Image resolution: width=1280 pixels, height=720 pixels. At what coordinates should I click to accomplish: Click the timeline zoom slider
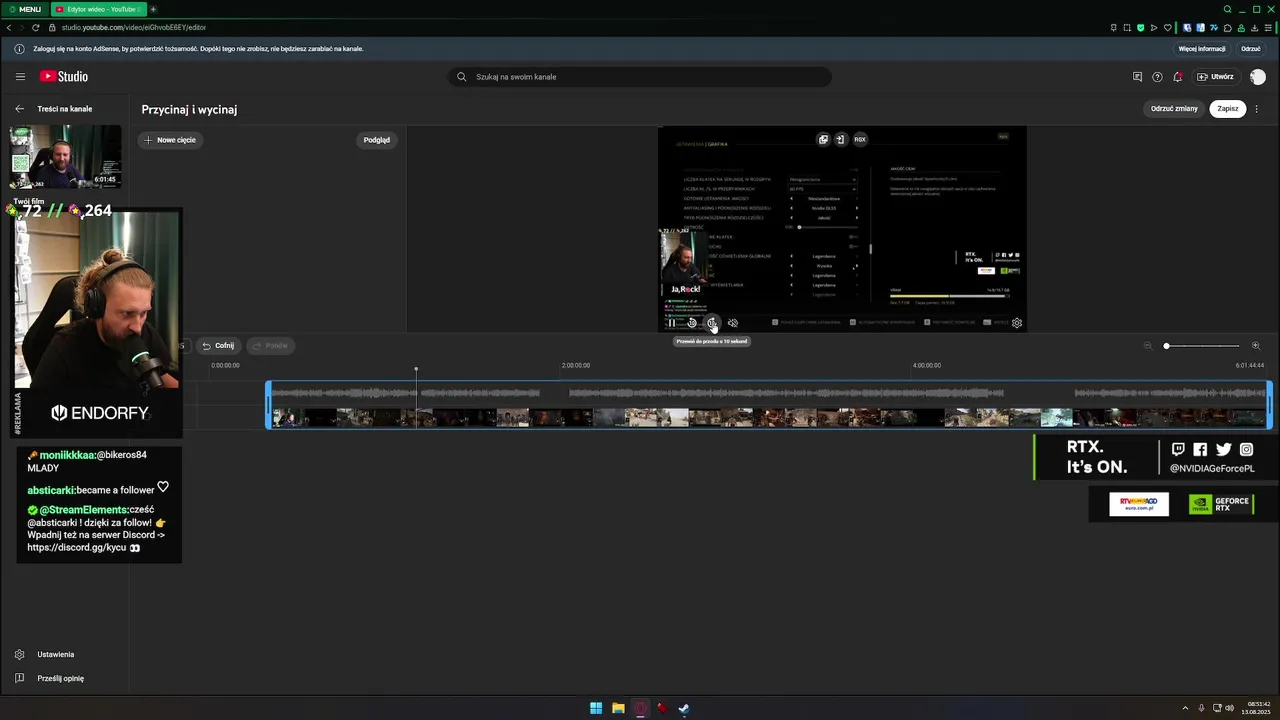(1203, 346)
